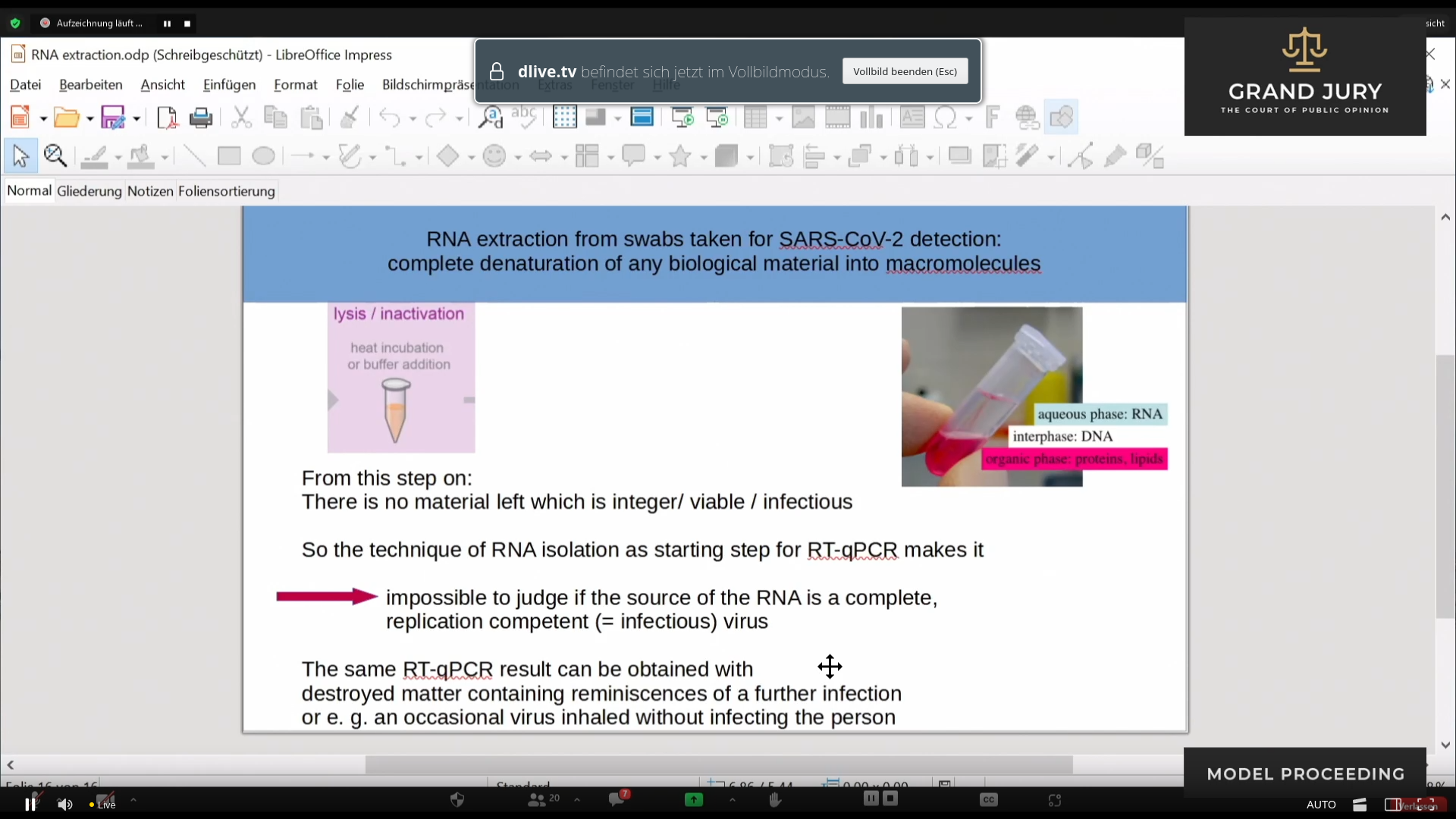The image size is (1456, 819).
Task: Toggle the Draw Functions shapes button
Action: click(1061, 118)
